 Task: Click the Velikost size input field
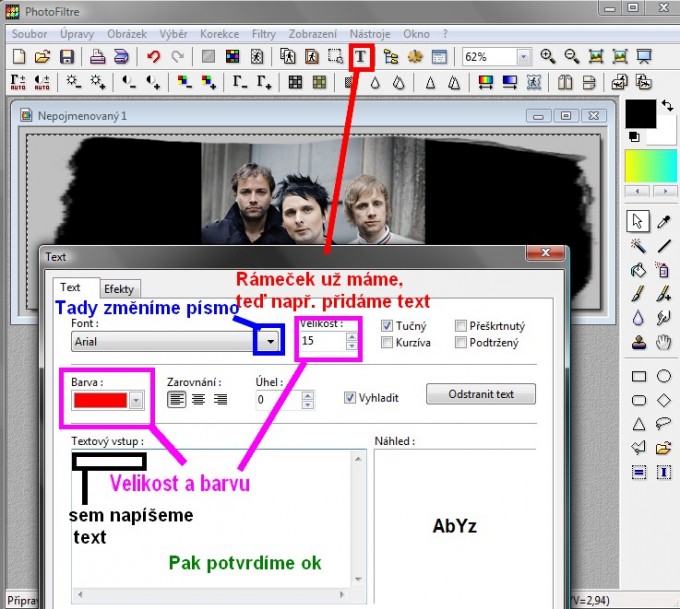(323, 341)
